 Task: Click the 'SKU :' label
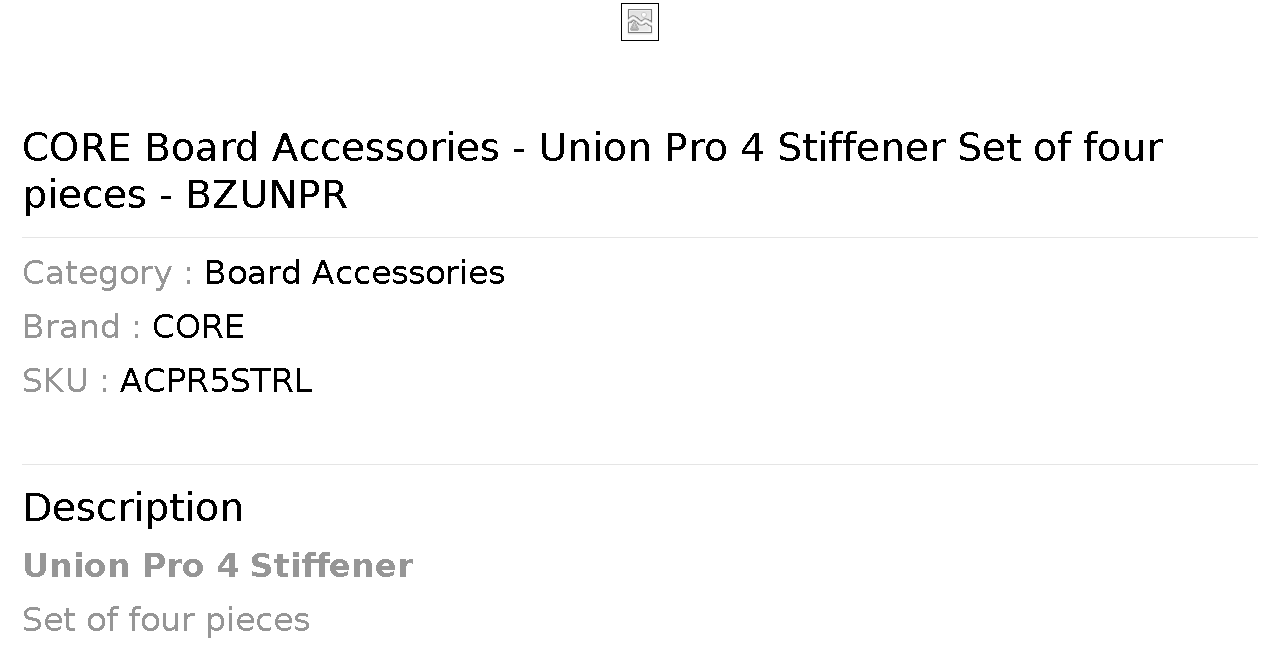tap(66, 381)
